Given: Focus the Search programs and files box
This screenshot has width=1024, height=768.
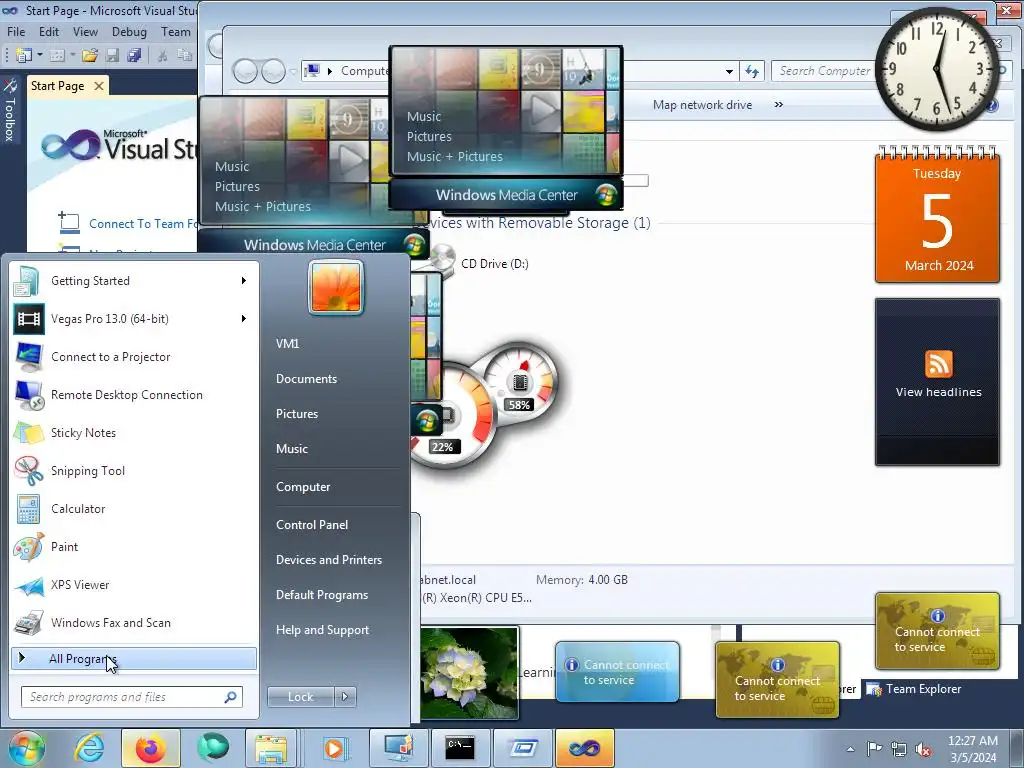Looking at the screenshot, I should 131,697.
